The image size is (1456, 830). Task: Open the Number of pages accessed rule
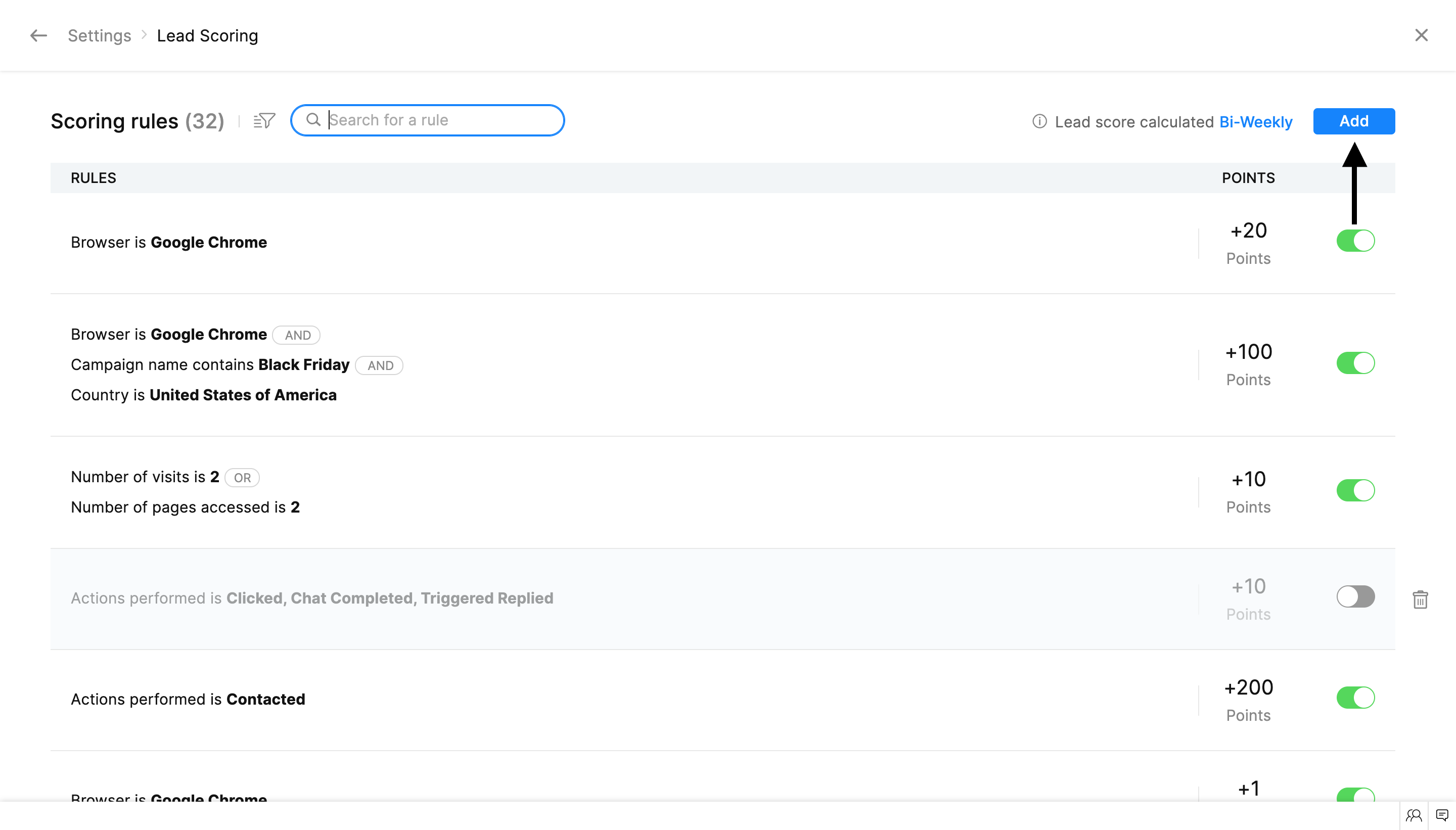tap(185, 507)
